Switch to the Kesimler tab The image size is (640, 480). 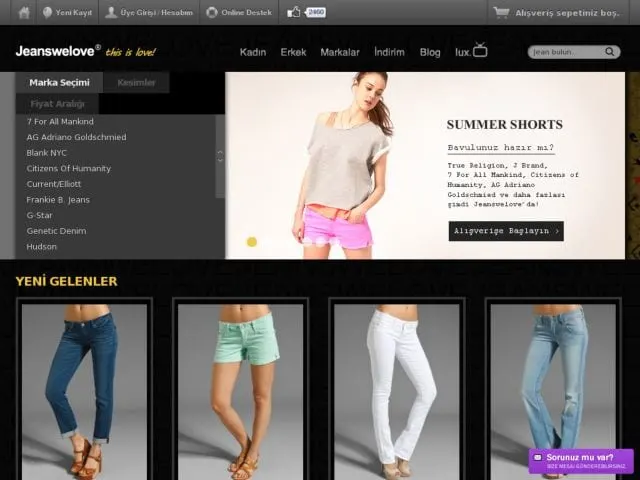(136, 82)
